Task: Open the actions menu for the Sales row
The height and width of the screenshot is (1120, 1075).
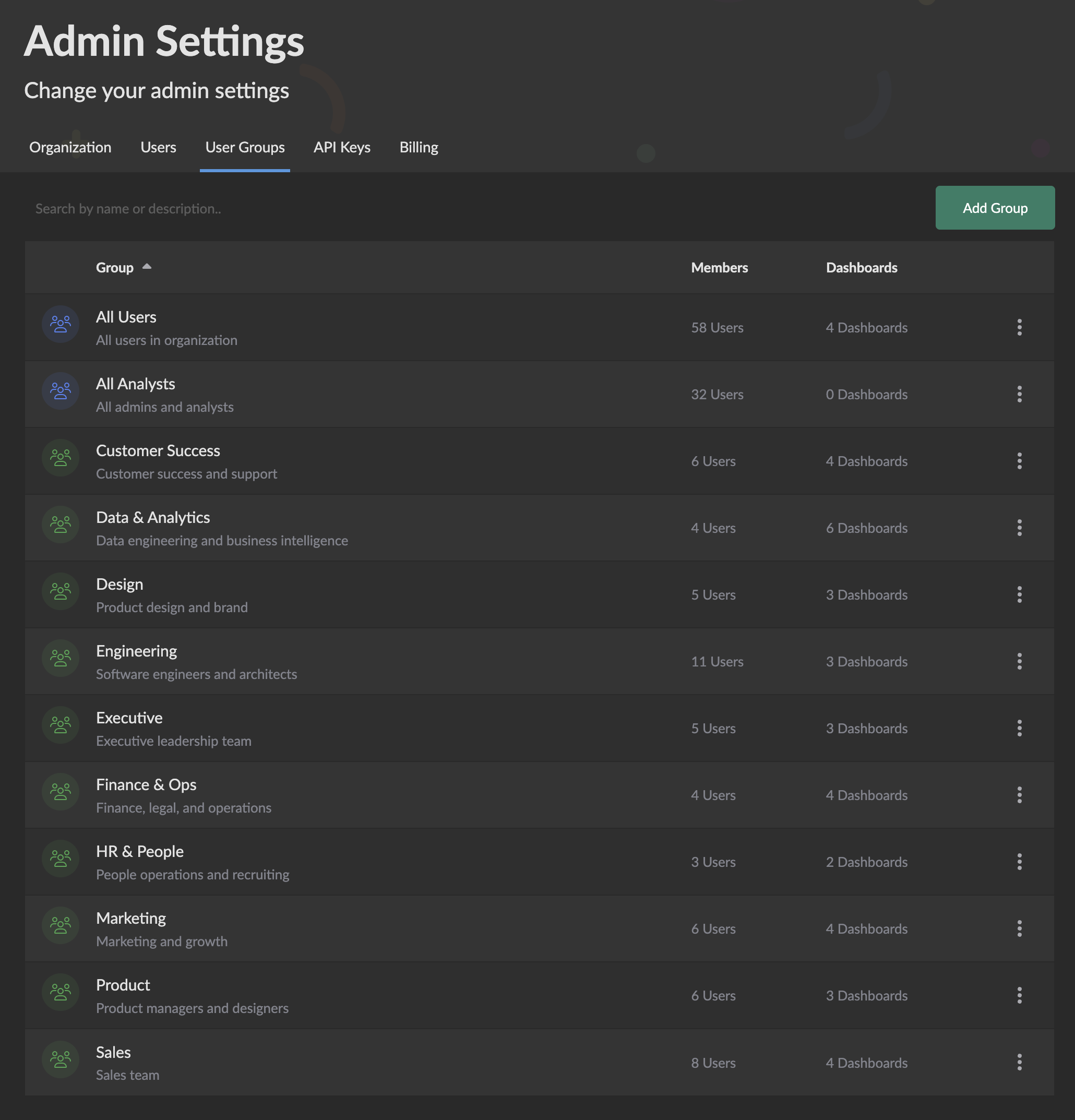Action: point(1020,1062)
